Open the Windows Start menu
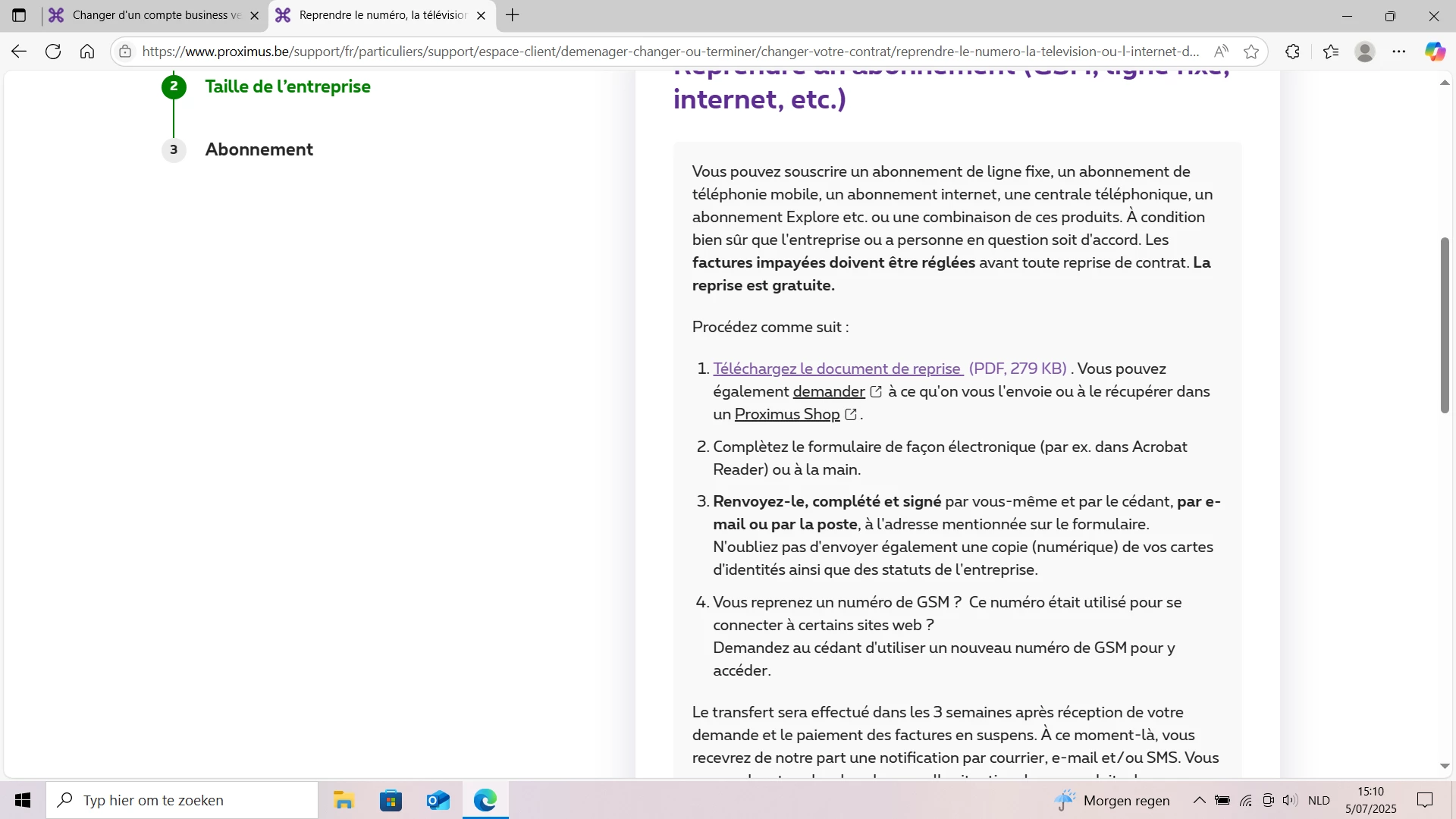 tap(23, 800)
